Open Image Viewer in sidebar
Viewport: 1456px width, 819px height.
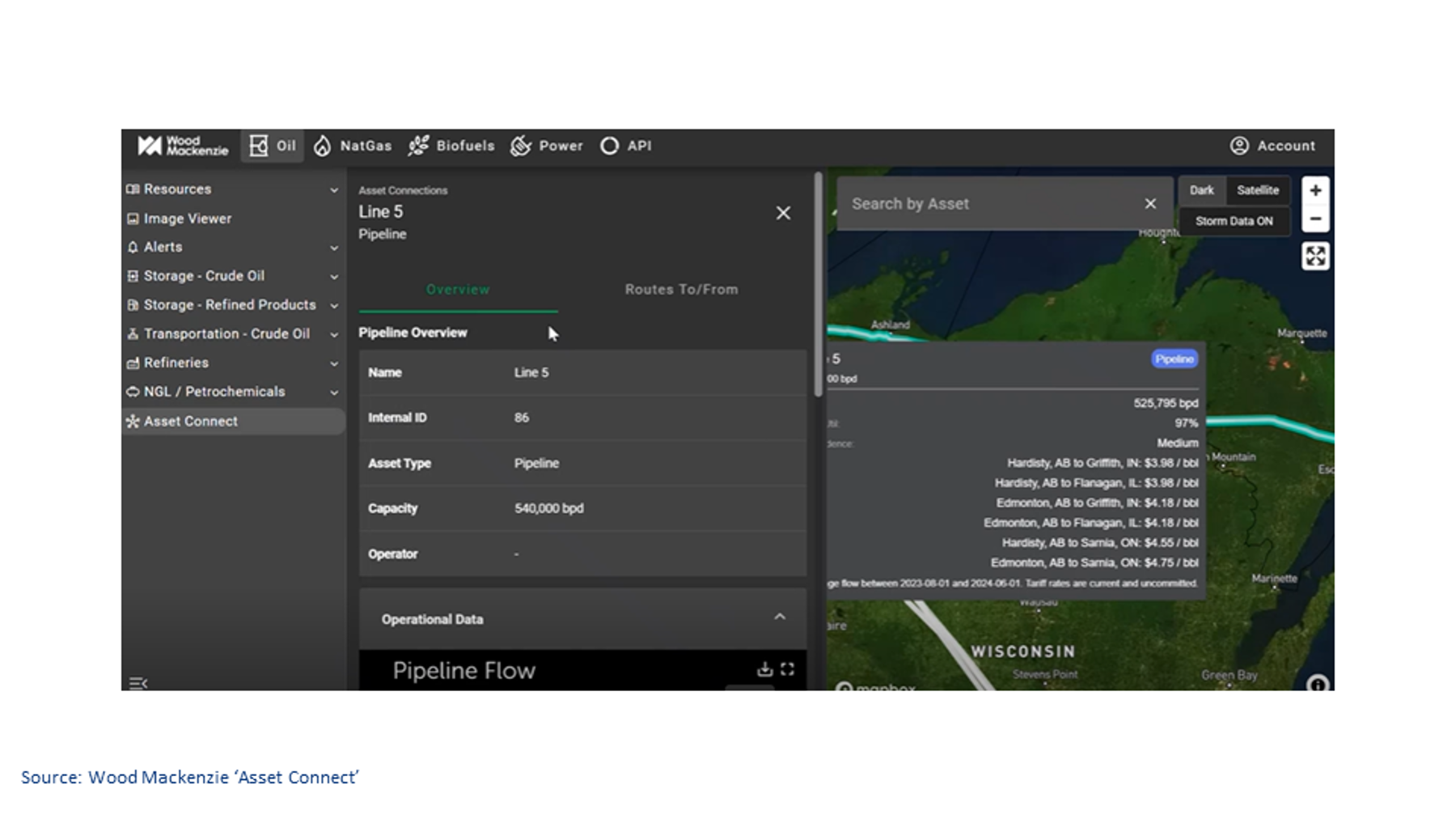click(188, 219)
